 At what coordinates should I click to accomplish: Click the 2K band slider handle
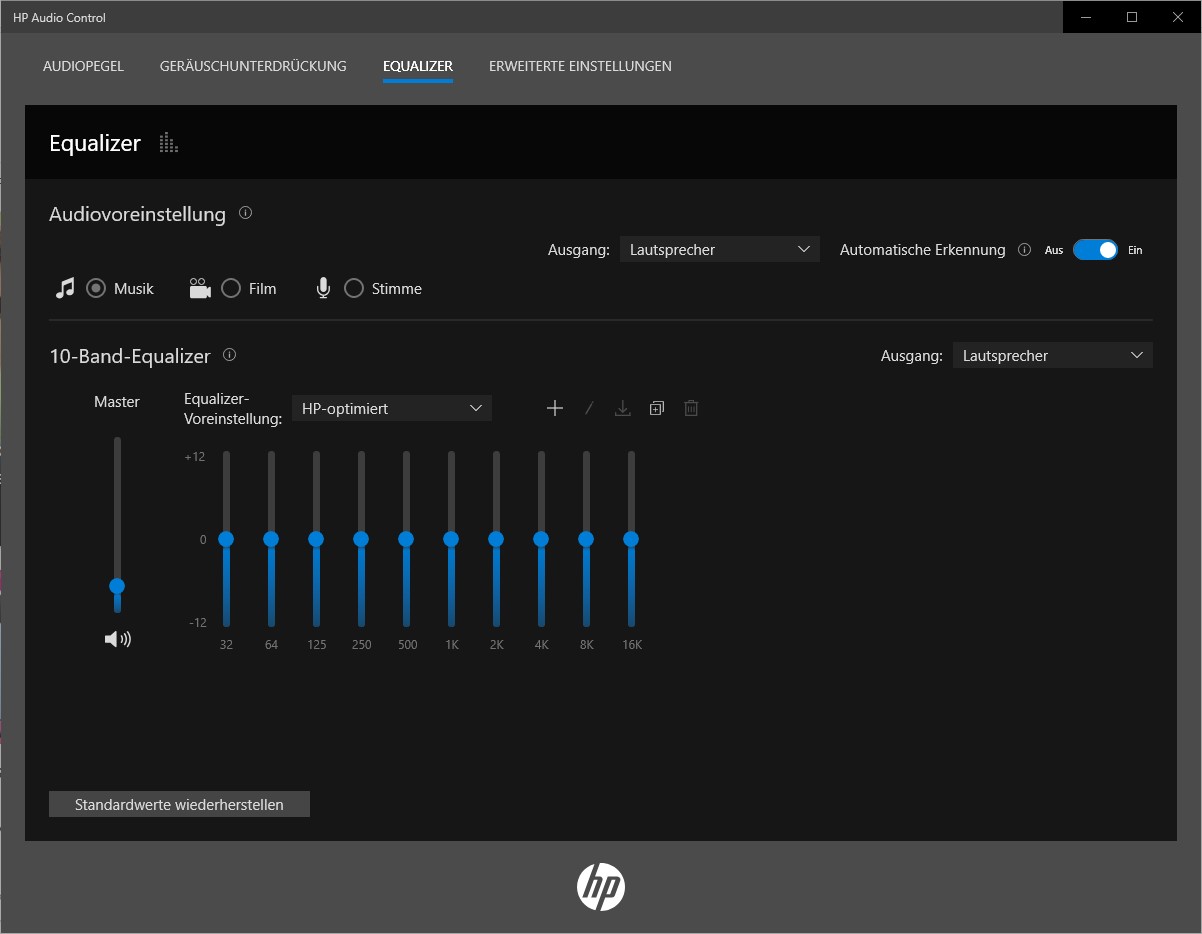[496, 538]
